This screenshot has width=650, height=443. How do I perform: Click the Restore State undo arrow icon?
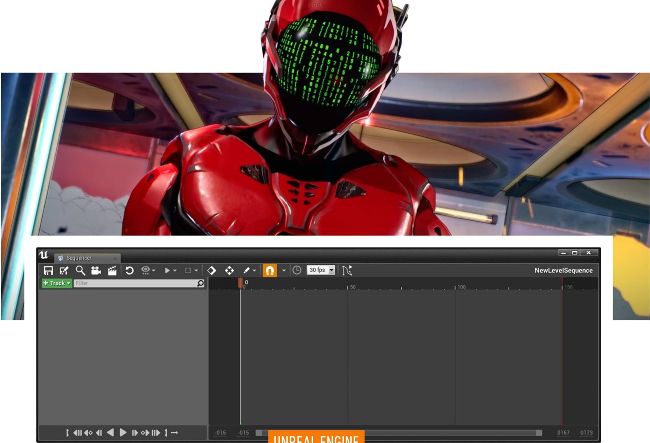[x=129, y=270]
